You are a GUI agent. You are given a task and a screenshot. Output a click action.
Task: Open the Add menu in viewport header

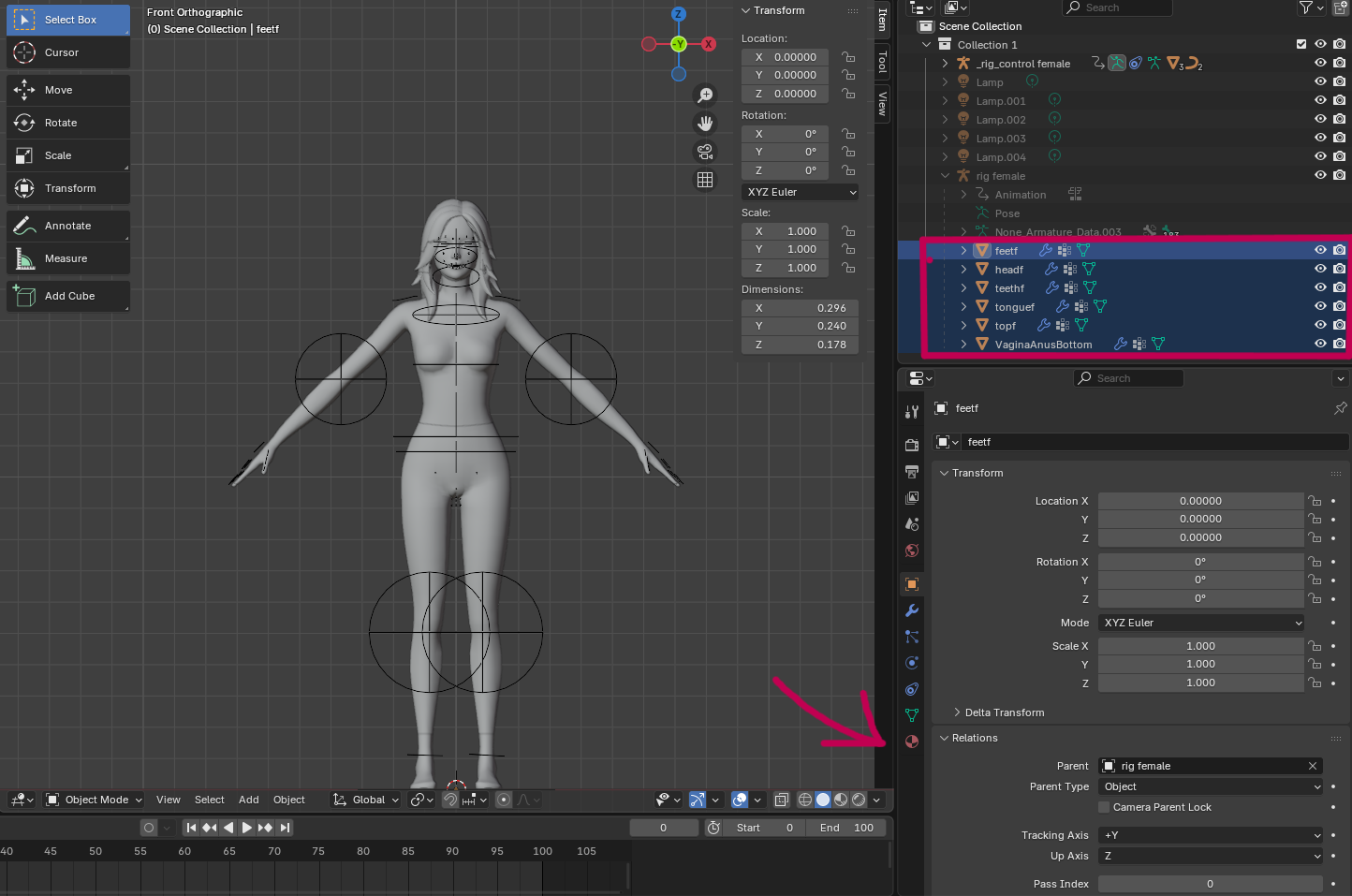249,800
